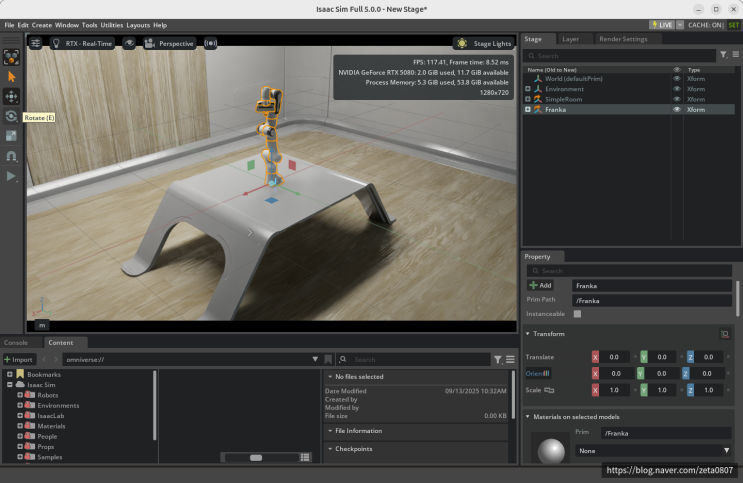Toggle grid/list view icon in Content
743x483 pixels.
[x=305, y=457]
